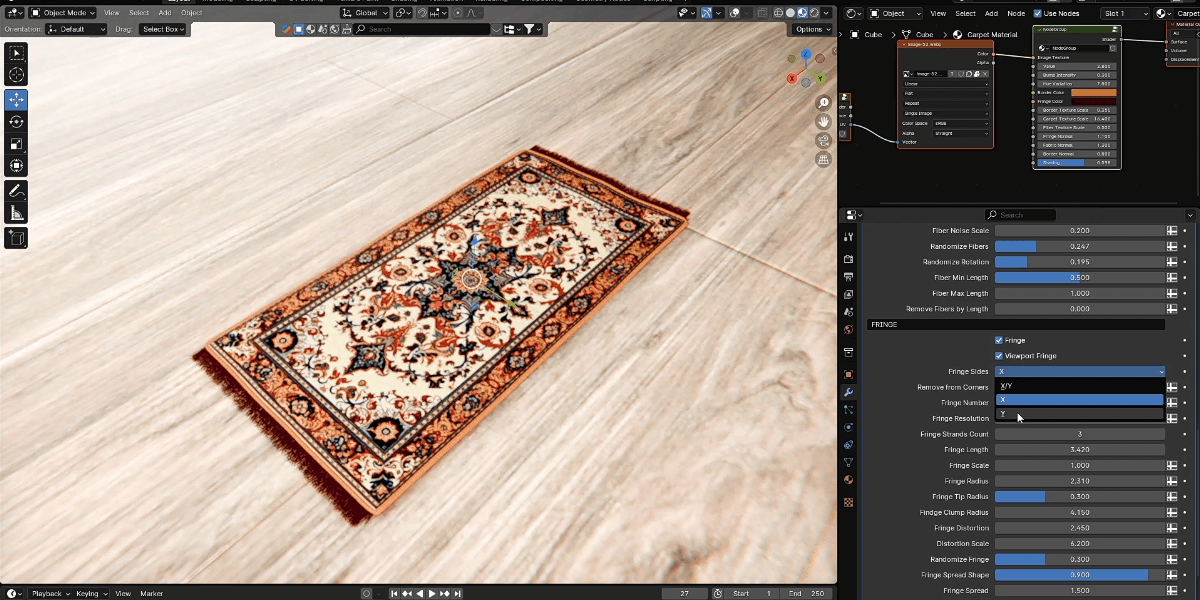
Task: Choose the Y option in the Fringe Sides list
Action: tap(1079, 413)
